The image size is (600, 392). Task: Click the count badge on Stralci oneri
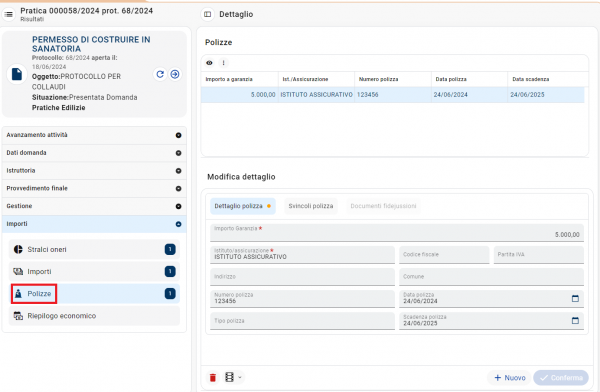(170, 249)
